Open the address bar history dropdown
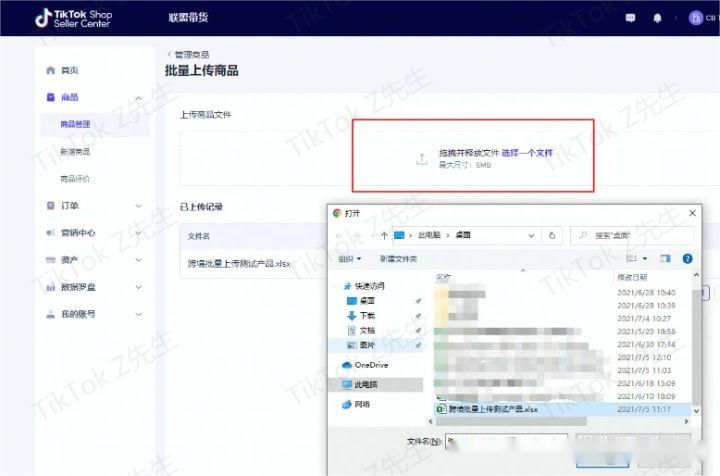Viewport: 720px width, 476px height. click(531, 235)
